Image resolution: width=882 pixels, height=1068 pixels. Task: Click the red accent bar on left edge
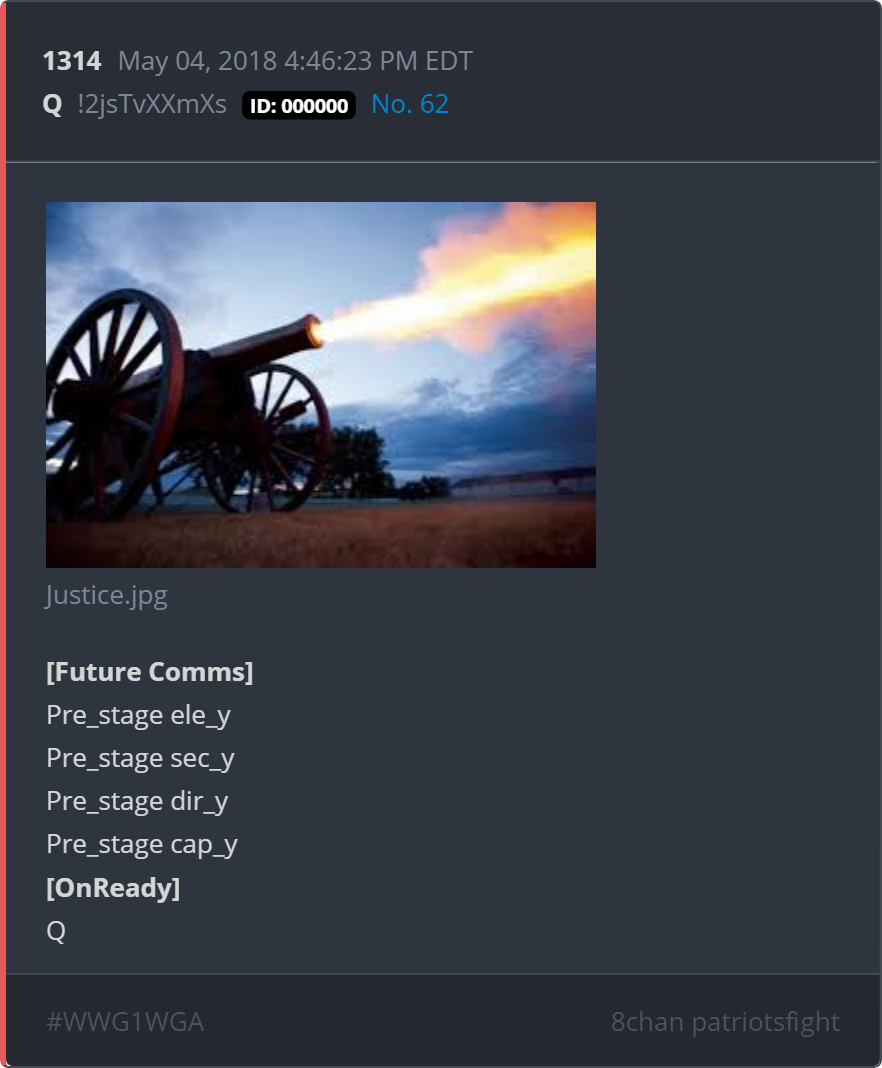tap(3, 534)
